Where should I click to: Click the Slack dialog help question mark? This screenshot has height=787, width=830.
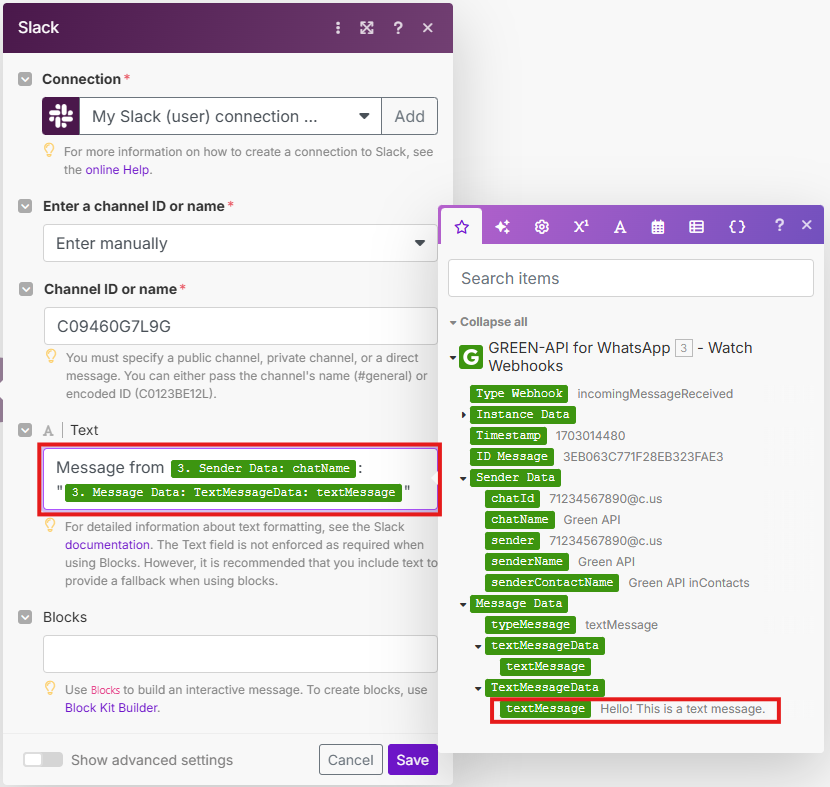pos(398,28)
